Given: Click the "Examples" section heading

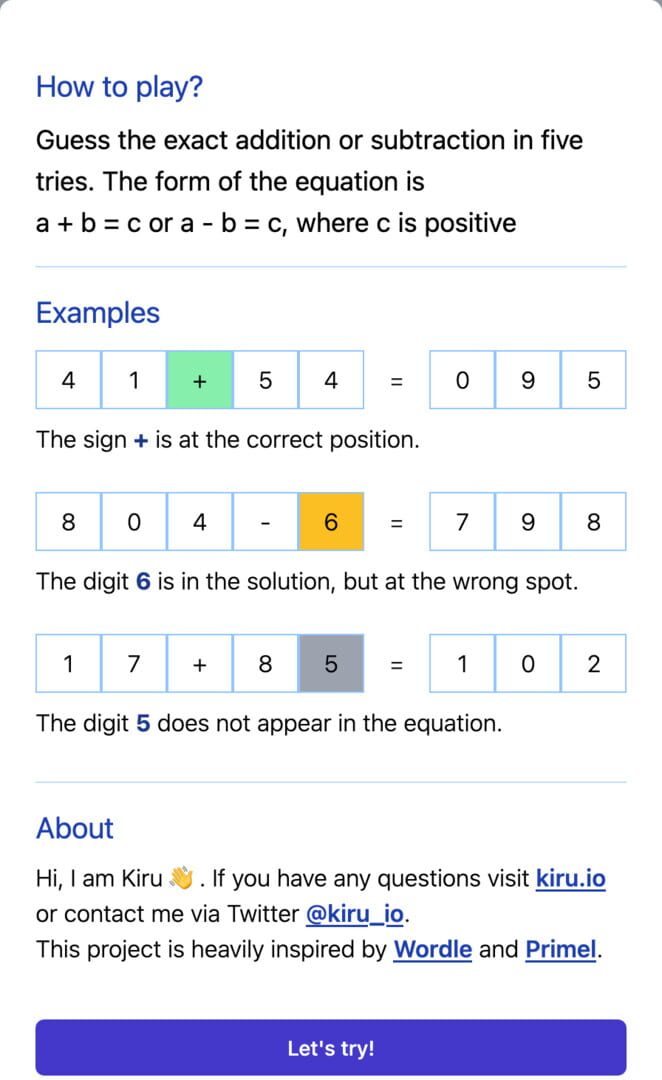Looking at the screenshot, I should click(x=97, y=313).
